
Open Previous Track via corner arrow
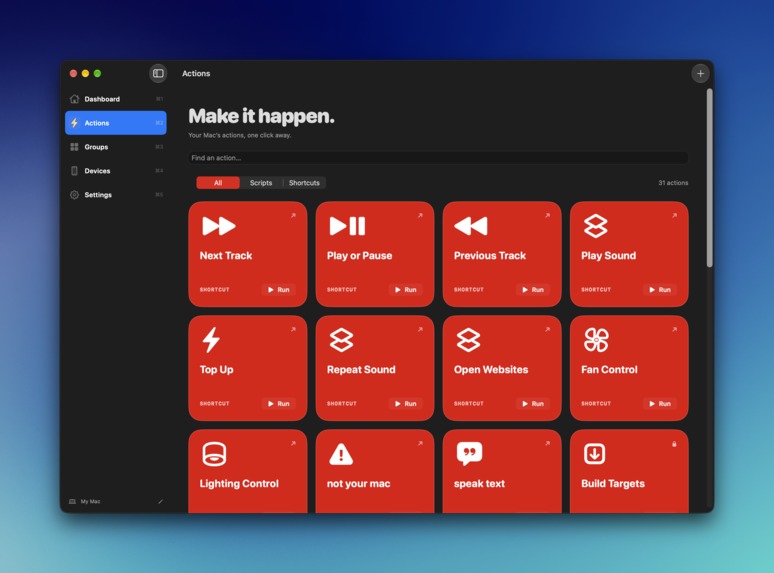point(547,215)
